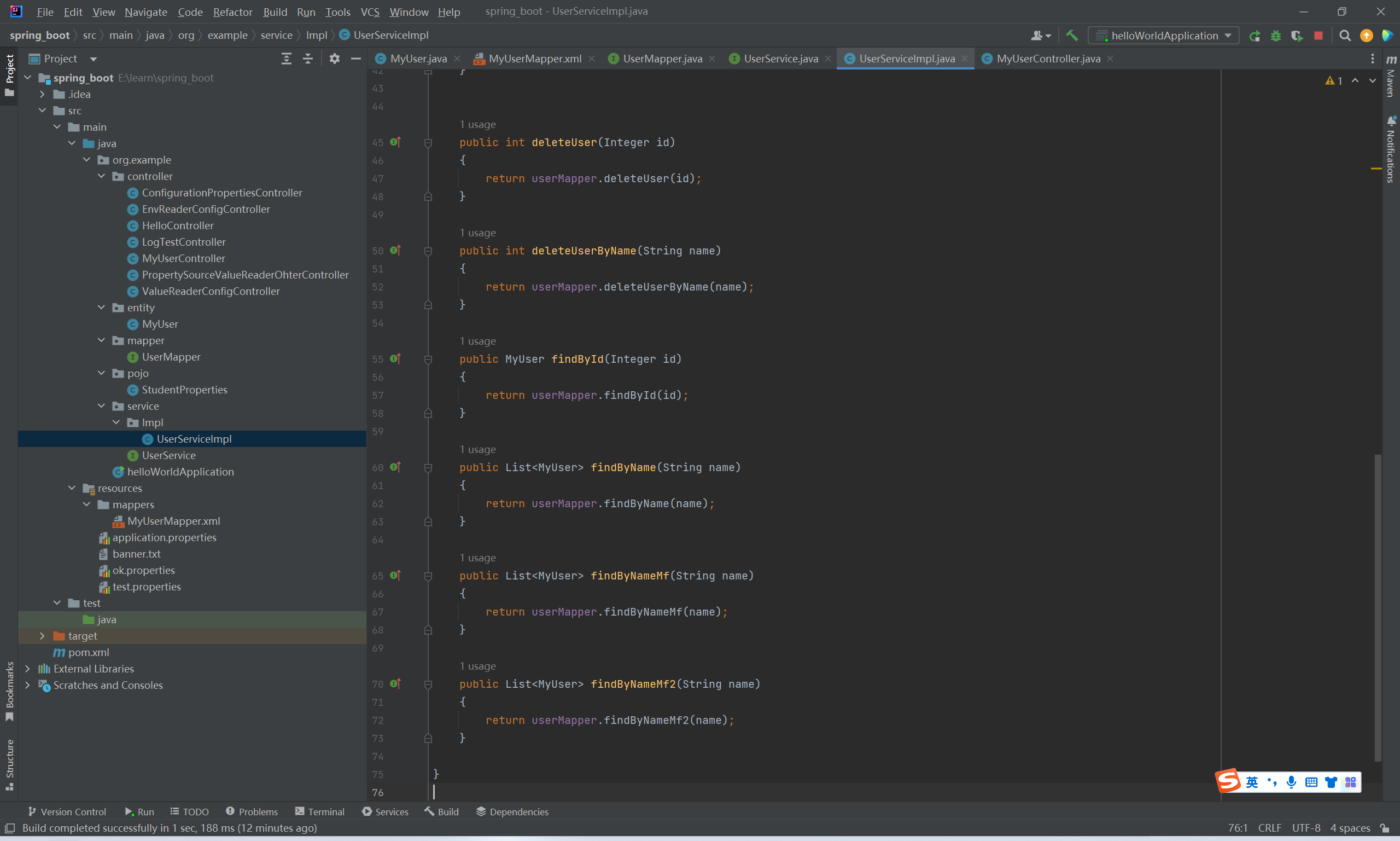
Task: Select application.properties file in tree
Action: tap(164, 537)
